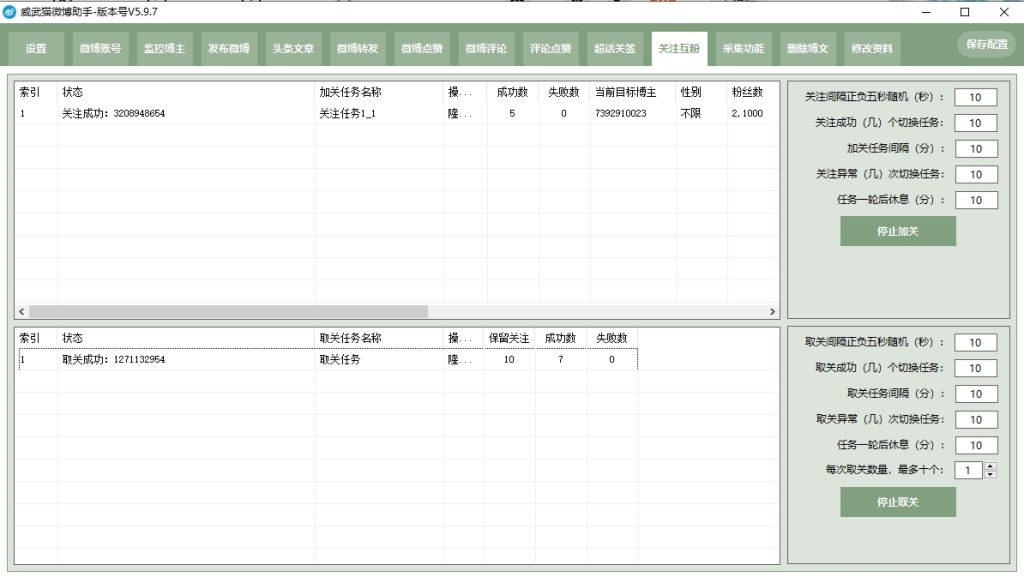The width and height of the screenshot is (1024, 577).
Task: Click the 停止加关 button
Action: click(897, 231)
